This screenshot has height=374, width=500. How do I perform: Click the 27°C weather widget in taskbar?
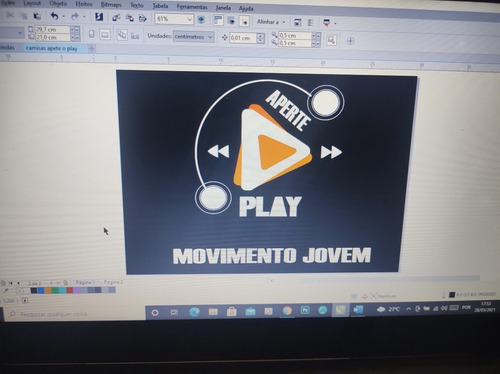388,310
